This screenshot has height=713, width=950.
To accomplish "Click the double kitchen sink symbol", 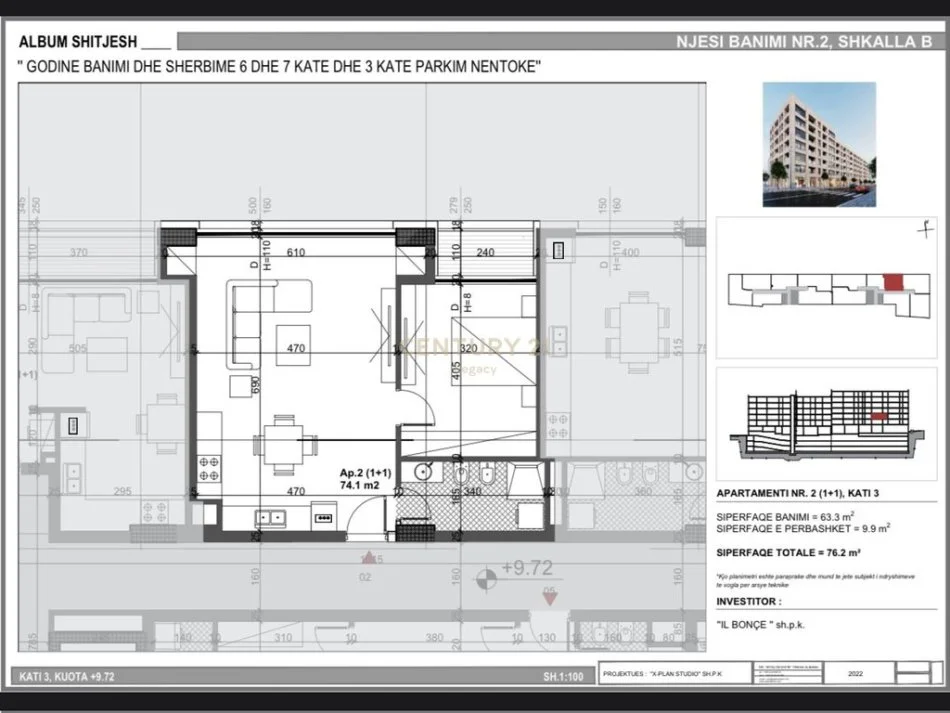I will pyautogui.click(x=270, y=518).
